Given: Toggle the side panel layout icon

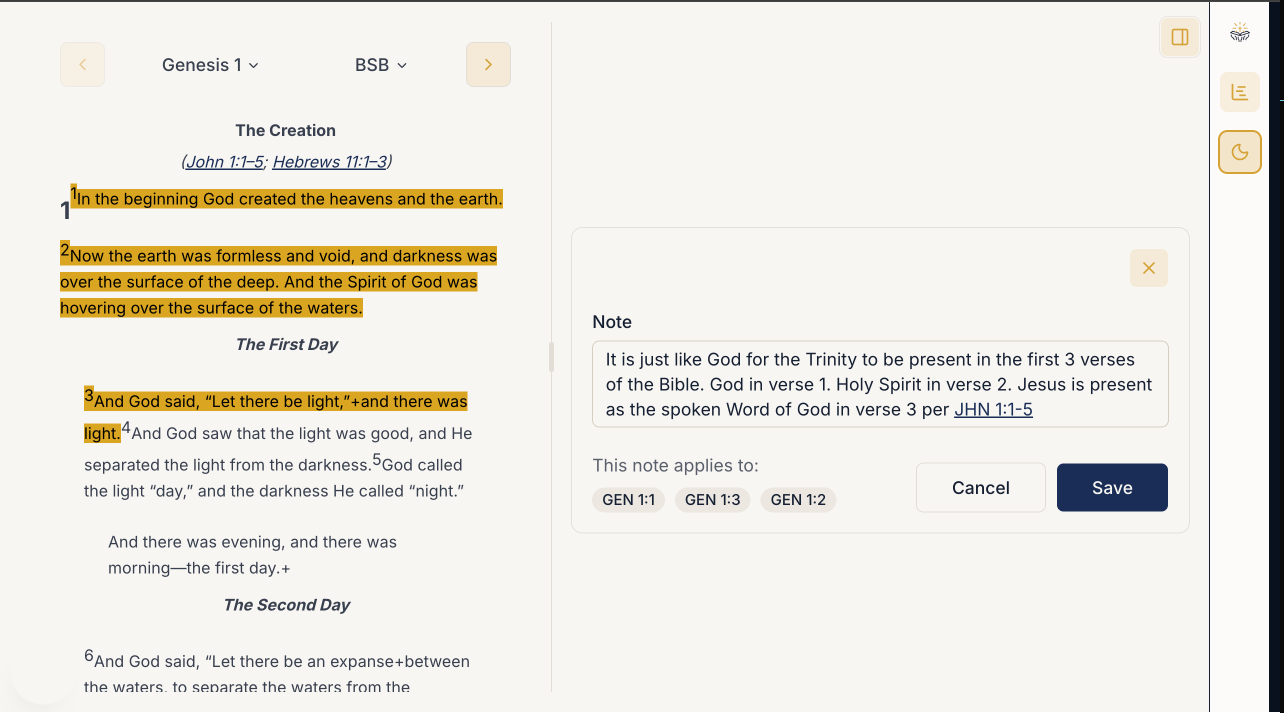Looking at the screenshot, I should click(x=1180, y=37).
